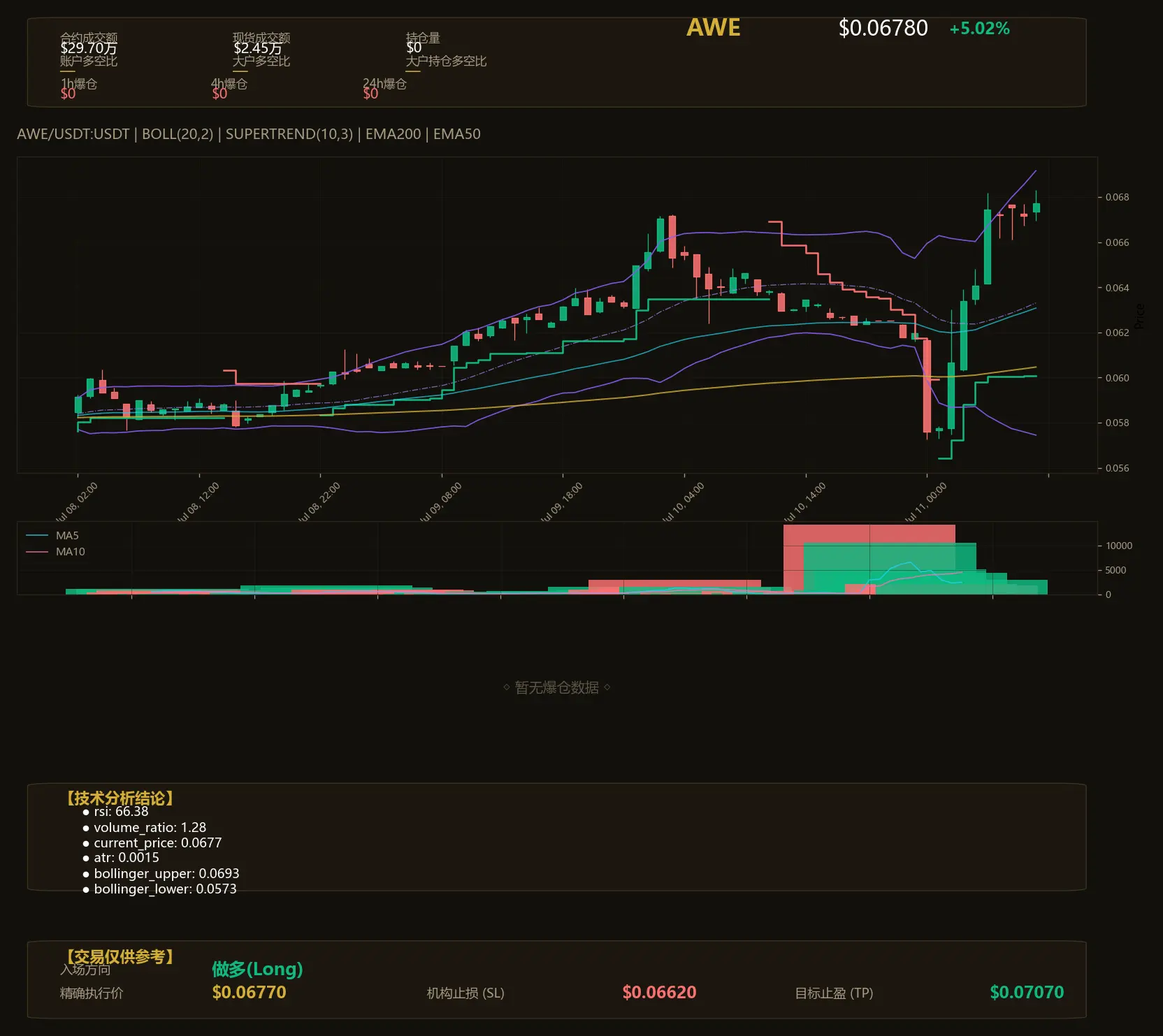Click the 1h爆仓 label
Screen dimensions: 1163x1036
point(79,84)
